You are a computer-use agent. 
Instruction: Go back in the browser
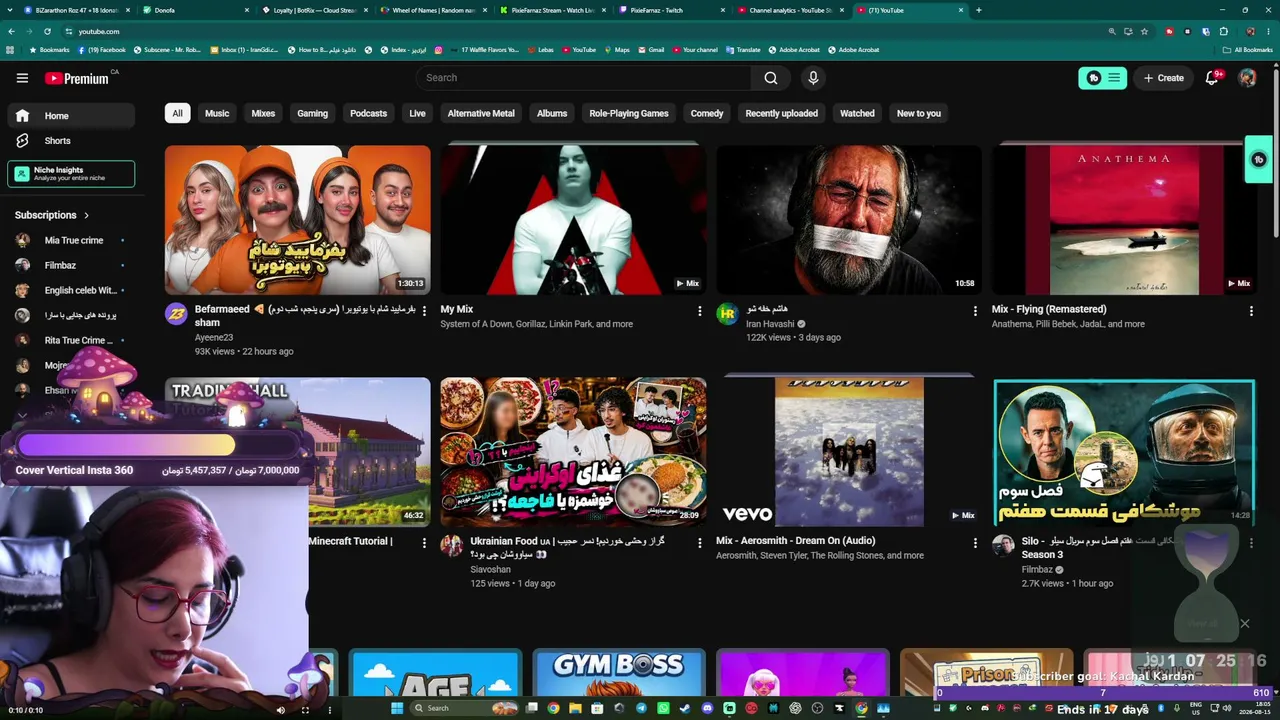(10, 31)
